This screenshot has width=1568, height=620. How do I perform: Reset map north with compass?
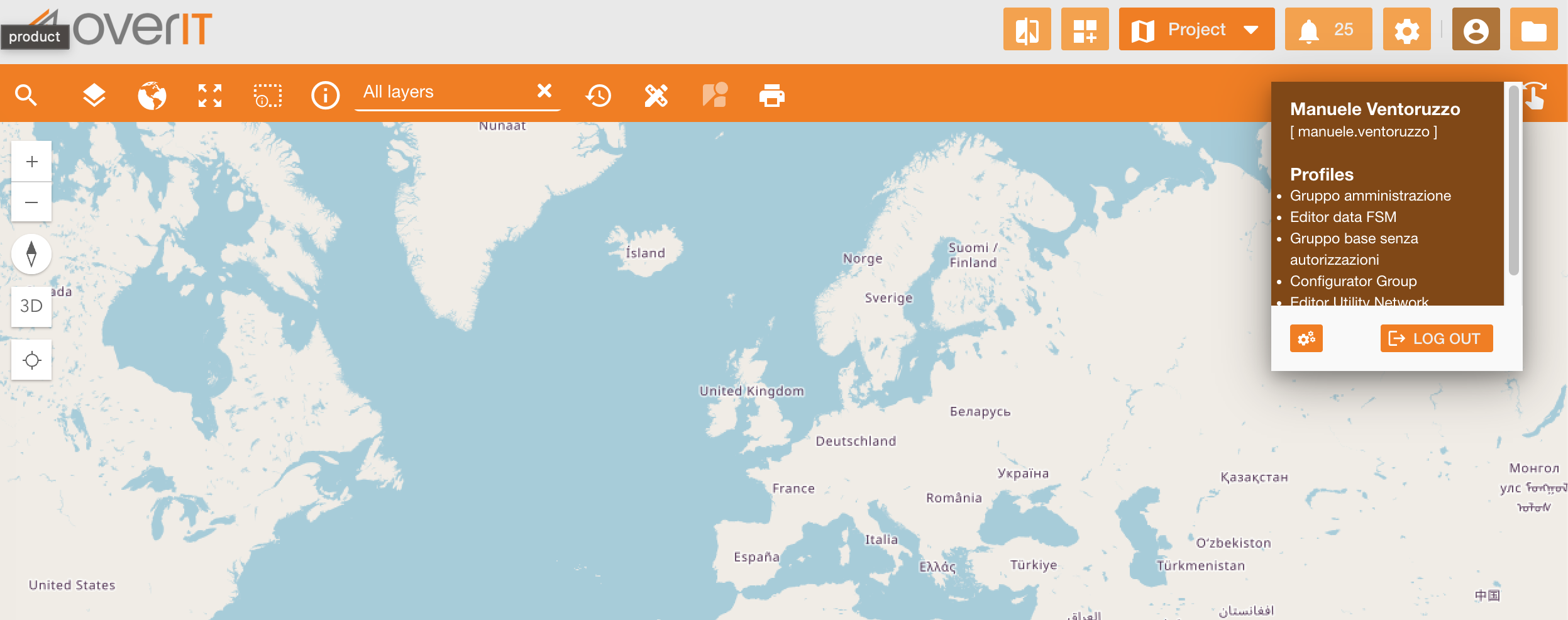(x=31, y=254)
